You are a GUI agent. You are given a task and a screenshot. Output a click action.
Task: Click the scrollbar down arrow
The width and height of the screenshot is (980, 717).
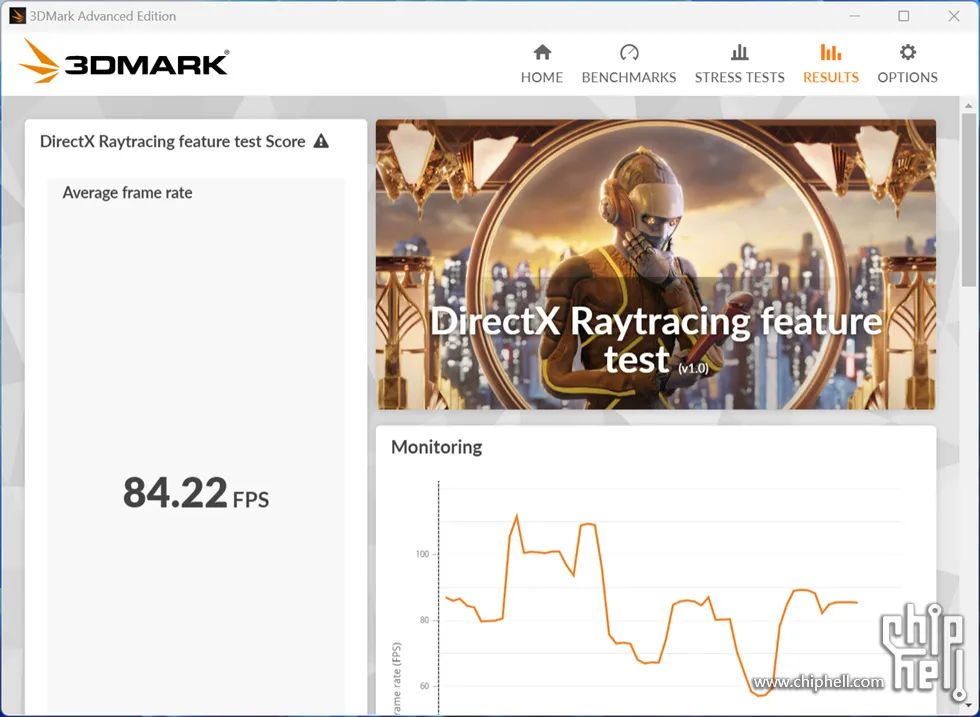coord(969,706)
